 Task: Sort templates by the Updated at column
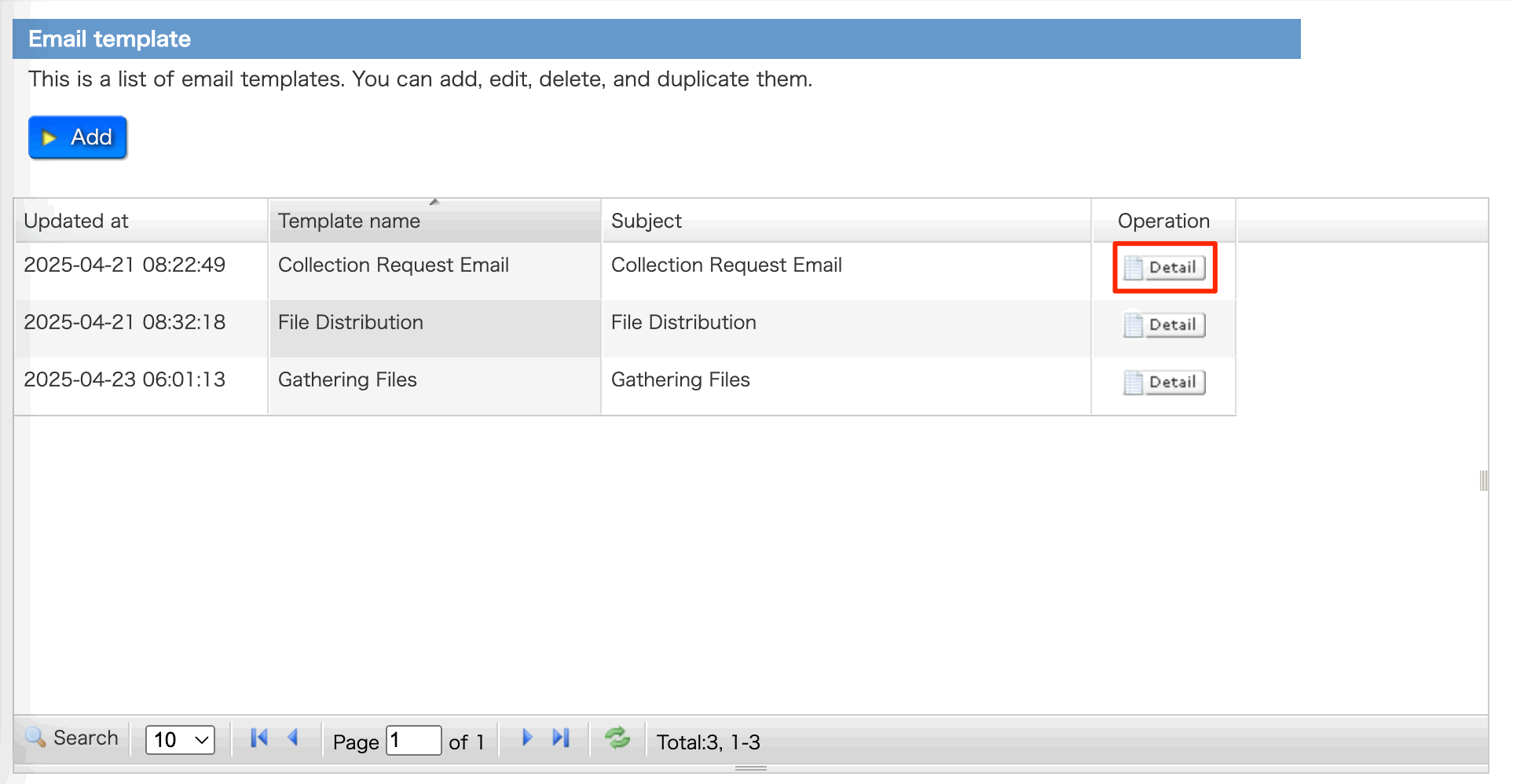click(x=76, y=221)
